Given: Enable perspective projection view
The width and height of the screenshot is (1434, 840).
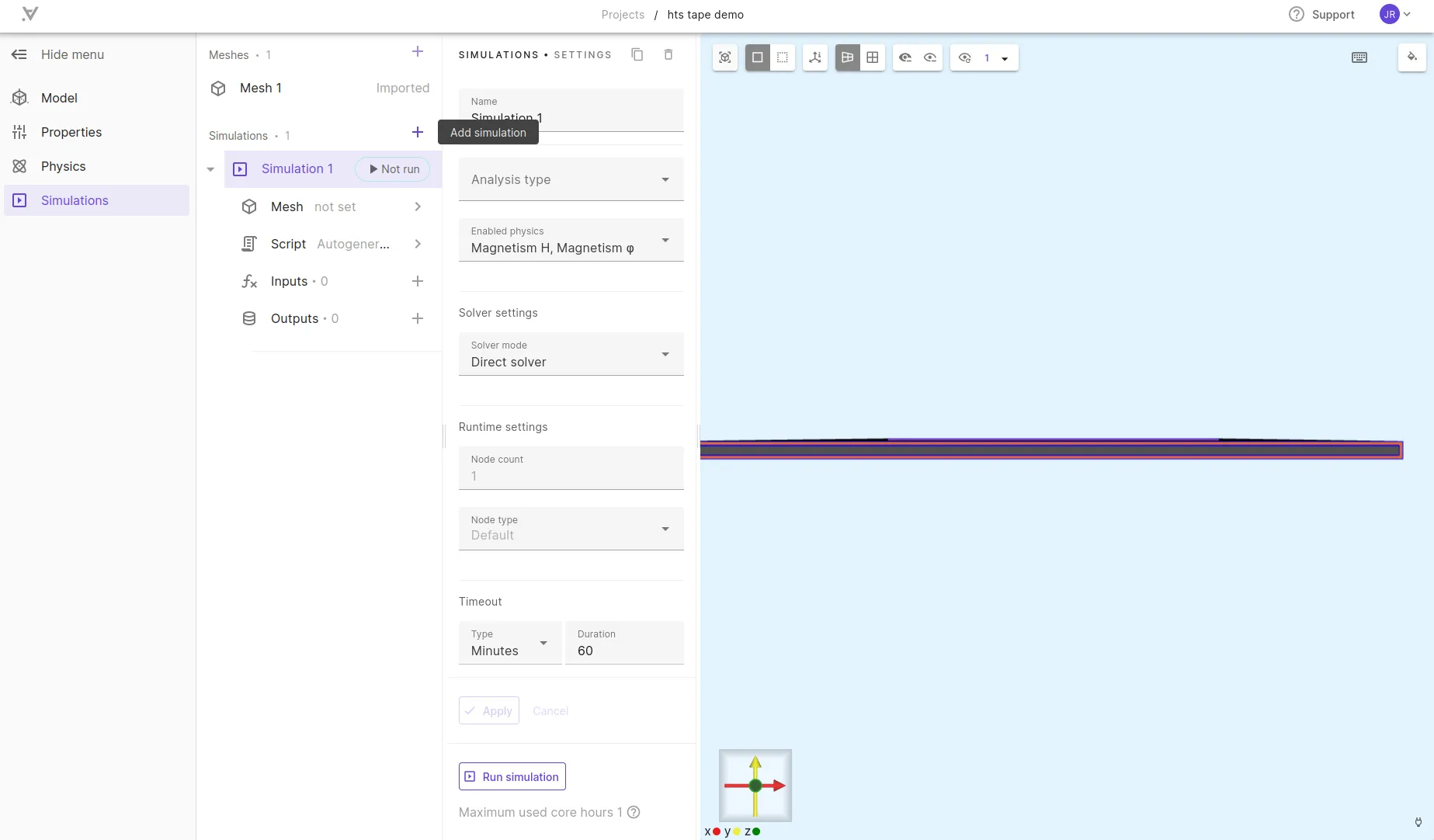Looking at the screenshot, I should tap(848, 57).
